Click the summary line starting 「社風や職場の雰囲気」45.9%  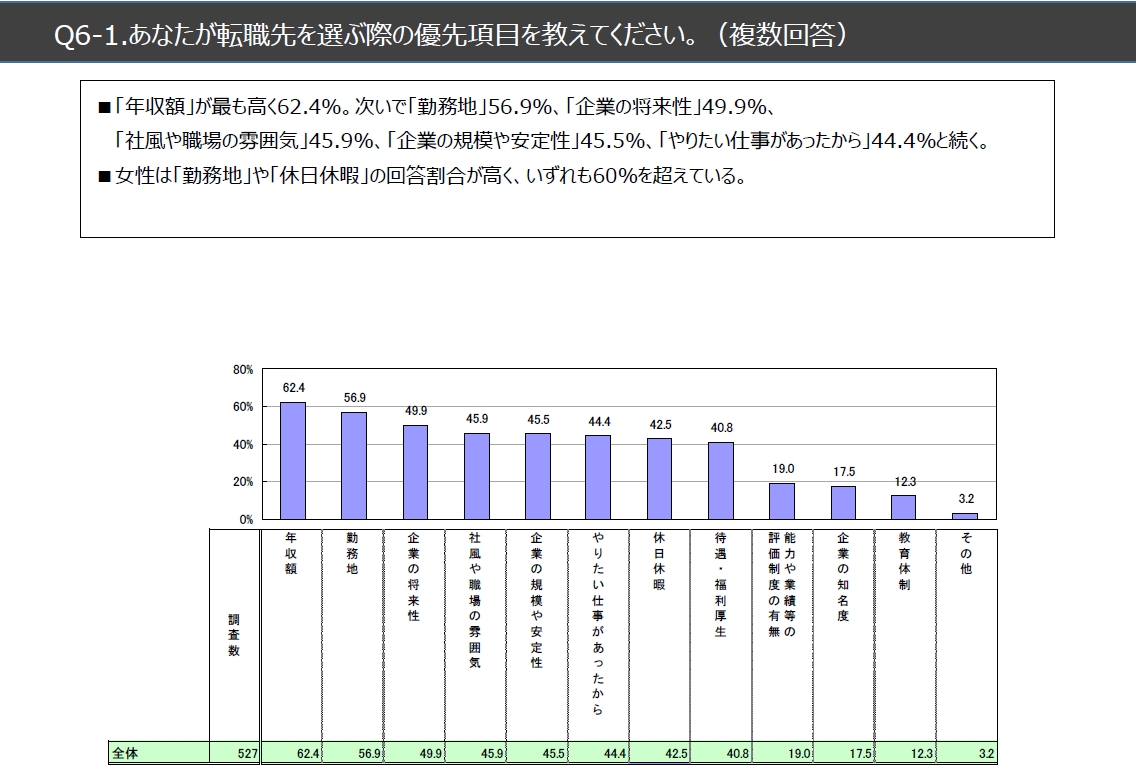(x=552, y=141)
